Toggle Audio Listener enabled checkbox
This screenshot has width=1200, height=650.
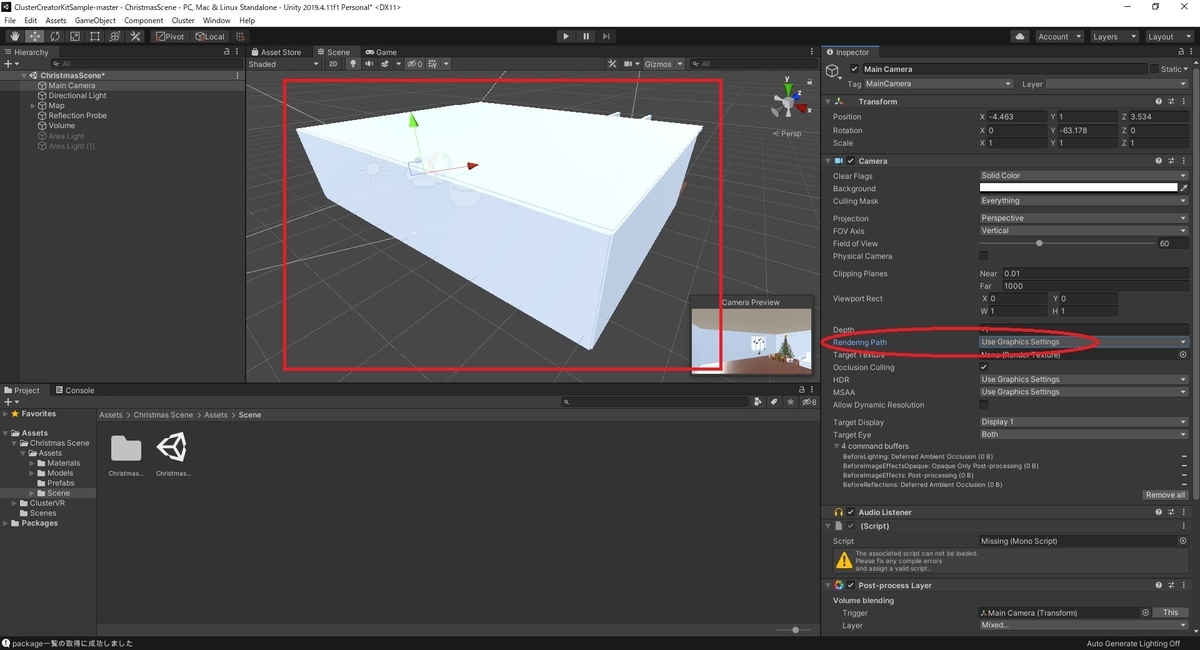[x=851, y=512]
